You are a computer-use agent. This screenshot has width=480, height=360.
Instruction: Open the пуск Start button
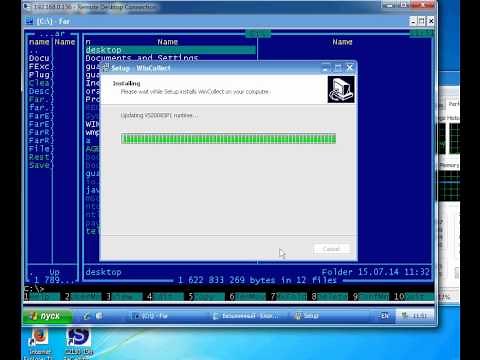pos(47,316)
